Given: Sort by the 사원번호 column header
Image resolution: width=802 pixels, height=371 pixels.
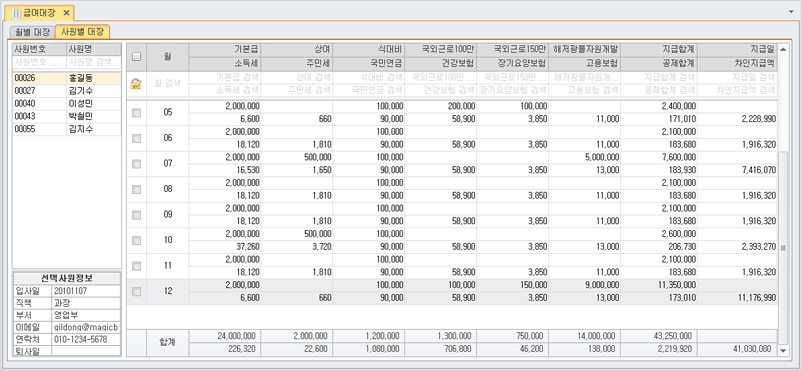Looking at the screenshot, I should coord(39,50).
